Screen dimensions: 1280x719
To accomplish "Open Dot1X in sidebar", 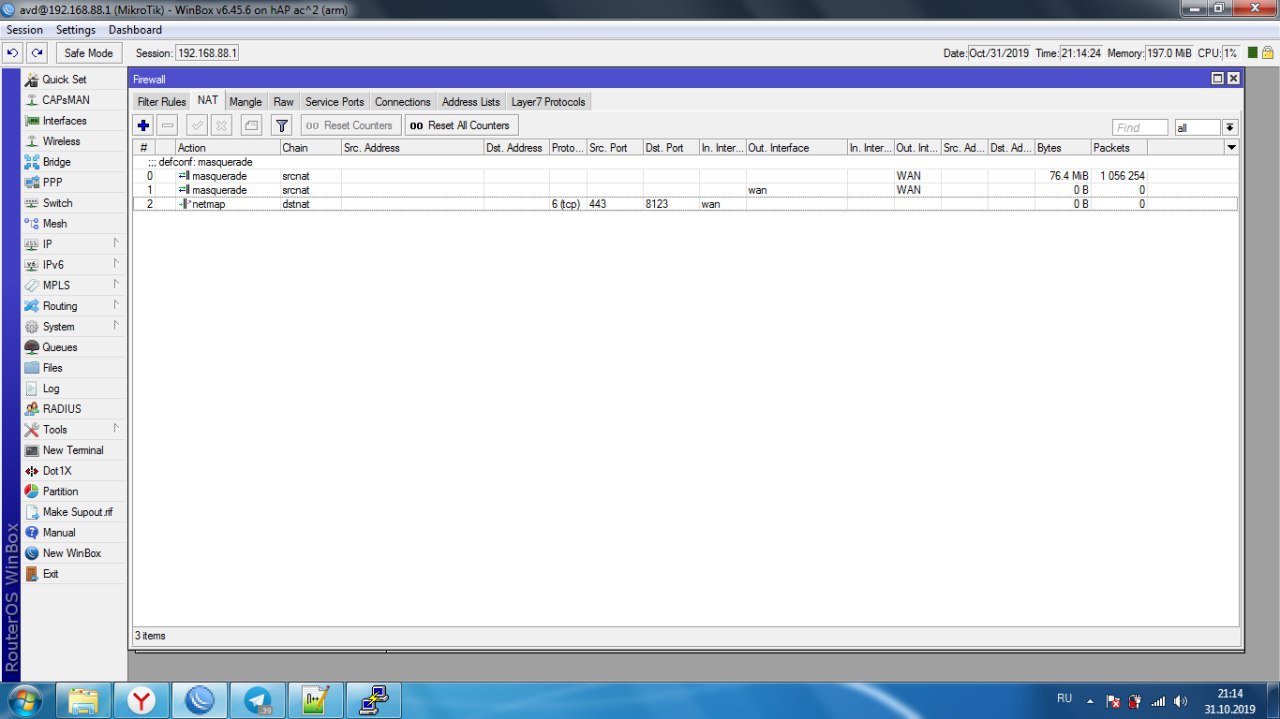I will coord(75,471).
